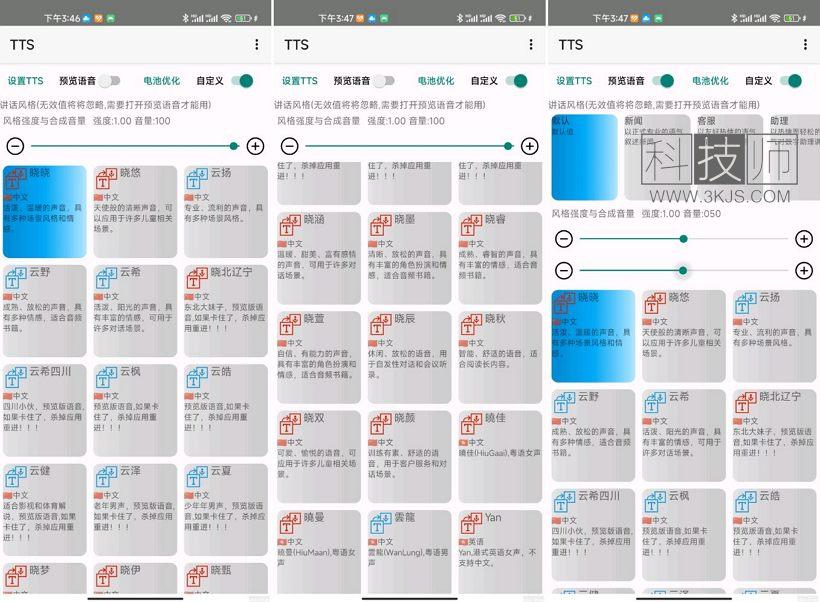Click the strength slider on left screen
The height and width of the screenshot is (602, 820).
[134, 146]
